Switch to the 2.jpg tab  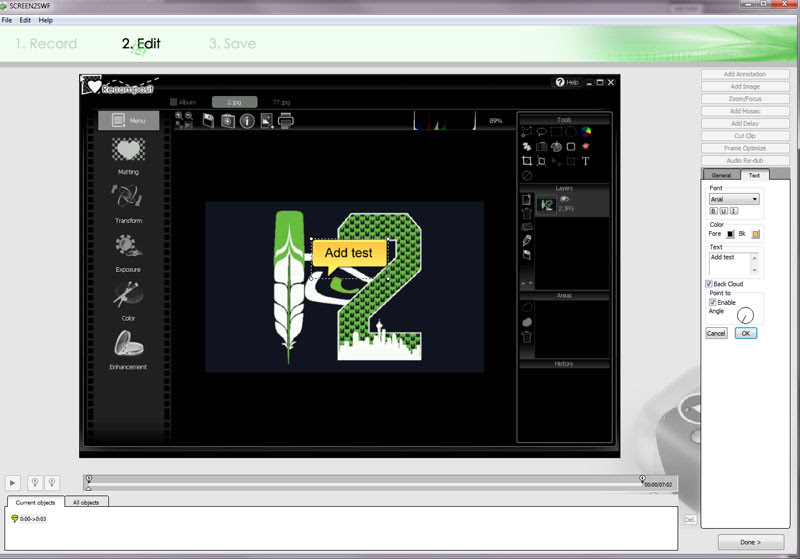coord(234,102)
